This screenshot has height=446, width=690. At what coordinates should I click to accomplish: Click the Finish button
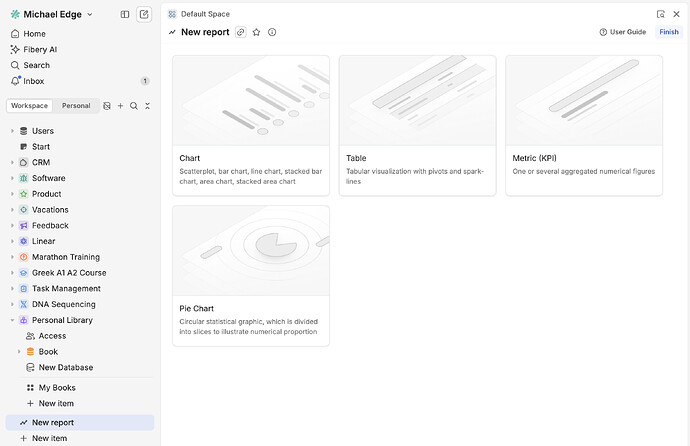pos(669,32)
